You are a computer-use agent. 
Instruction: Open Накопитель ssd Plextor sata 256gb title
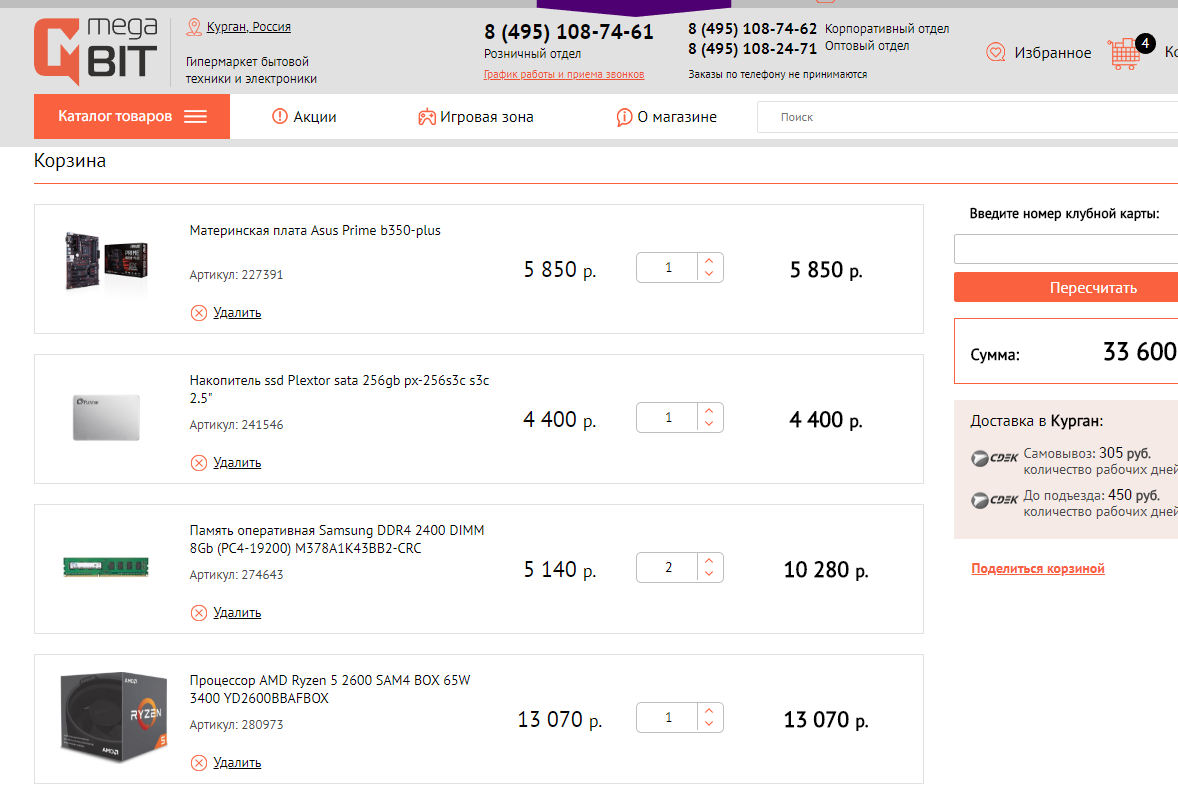click(340, 389)
